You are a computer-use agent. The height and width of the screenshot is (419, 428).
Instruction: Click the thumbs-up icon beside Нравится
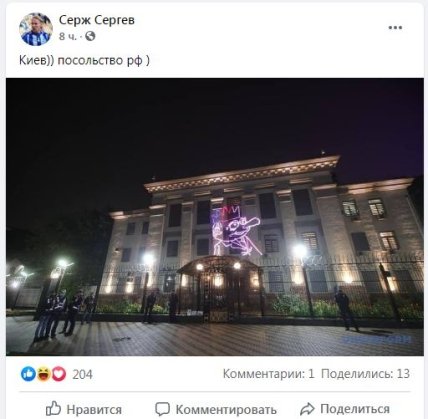point(53,408)
